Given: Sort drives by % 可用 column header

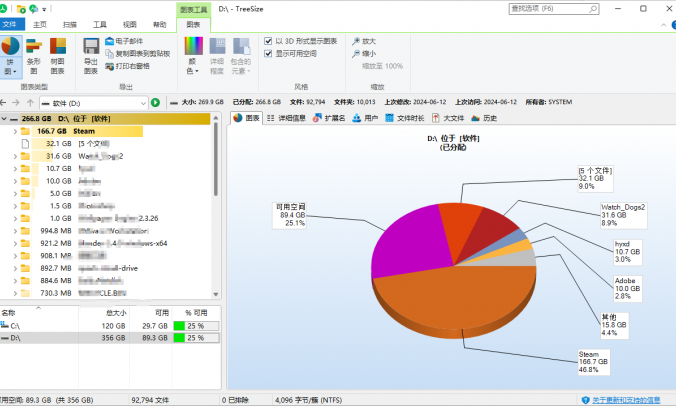Looking at the screenshot, I should click(x=196, y=313).
